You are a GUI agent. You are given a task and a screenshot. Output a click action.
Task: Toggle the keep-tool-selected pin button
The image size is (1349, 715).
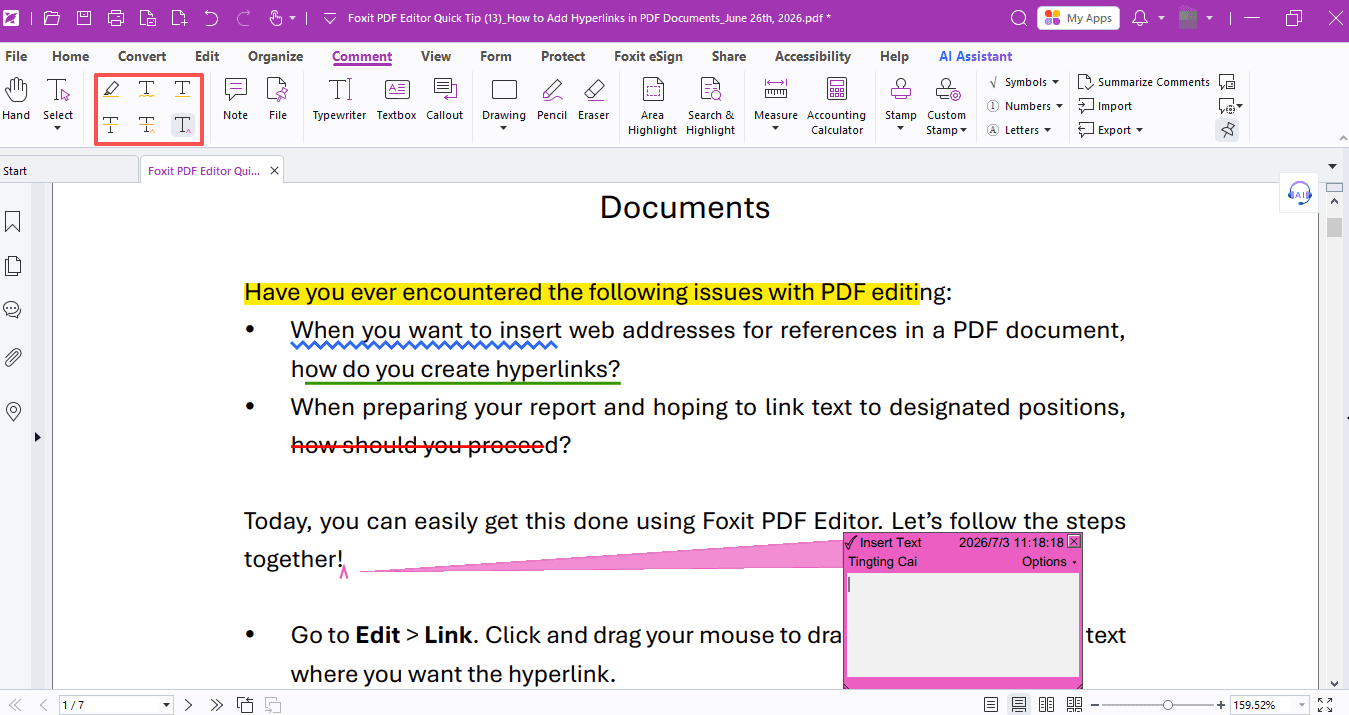1228,130
